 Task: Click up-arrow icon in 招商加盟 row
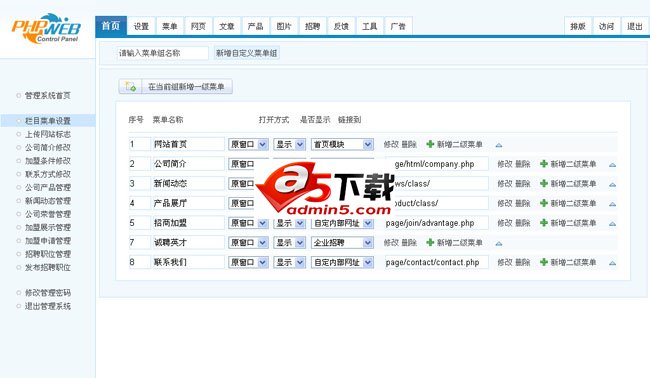tap(612, 224)
